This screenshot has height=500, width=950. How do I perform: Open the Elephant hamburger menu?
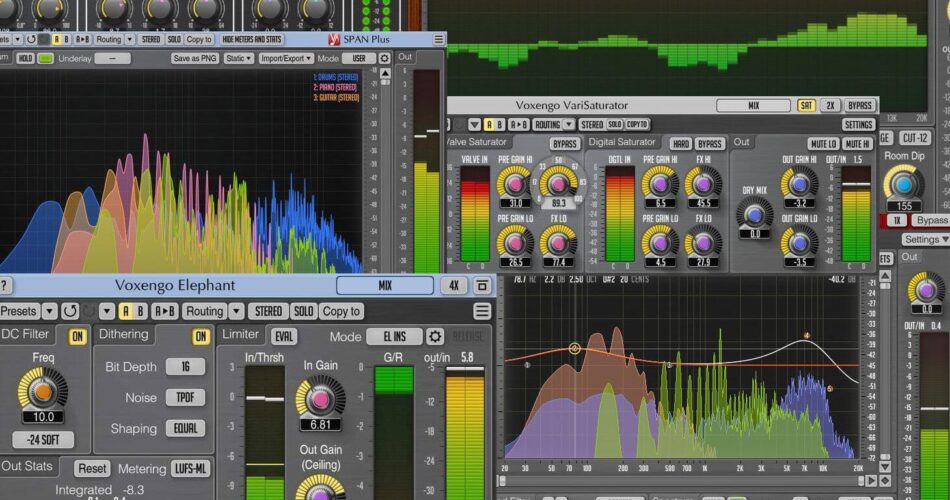(x=483, y=311)
